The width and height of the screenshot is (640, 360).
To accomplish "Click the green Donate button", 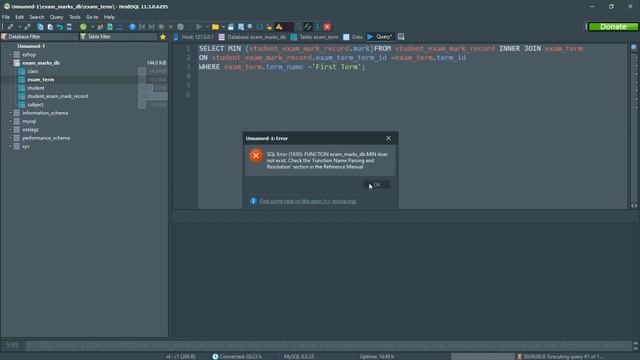I will [x=613, y=27].
